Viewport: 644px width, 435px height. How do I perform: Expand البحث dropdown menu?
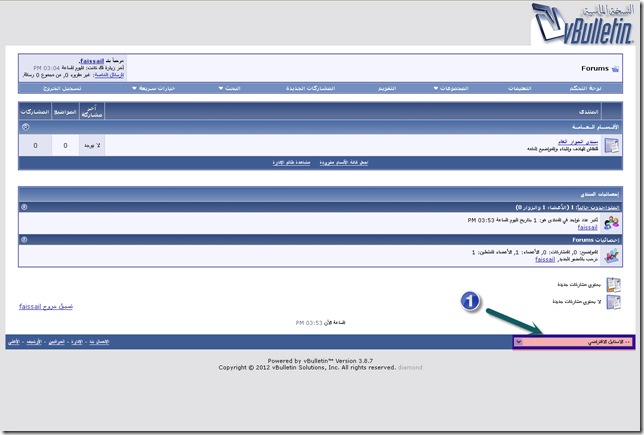click(229, 88)
